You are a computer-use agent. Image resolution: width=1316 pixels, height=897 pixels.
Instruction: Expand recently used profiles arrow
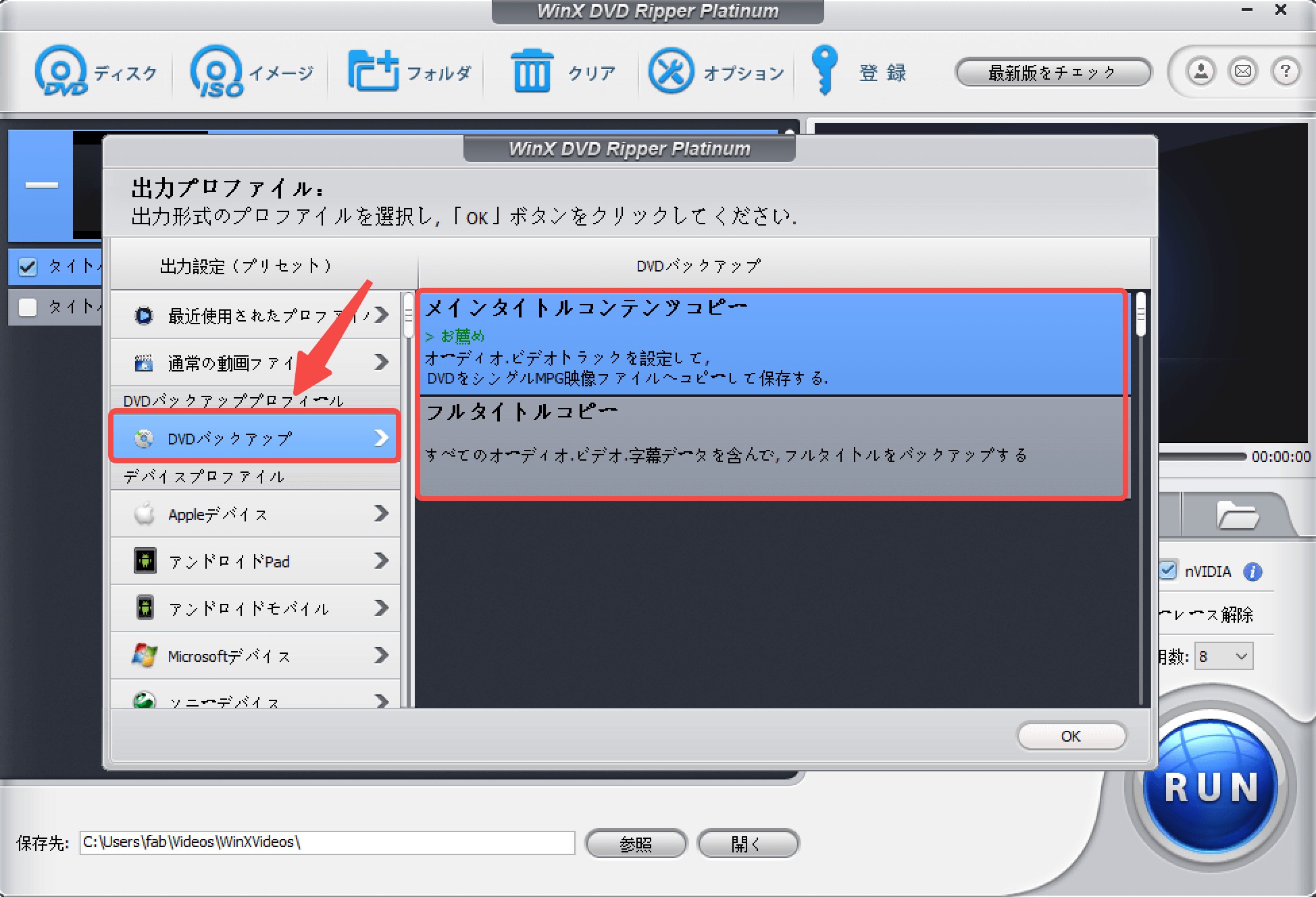click(382, 315)
